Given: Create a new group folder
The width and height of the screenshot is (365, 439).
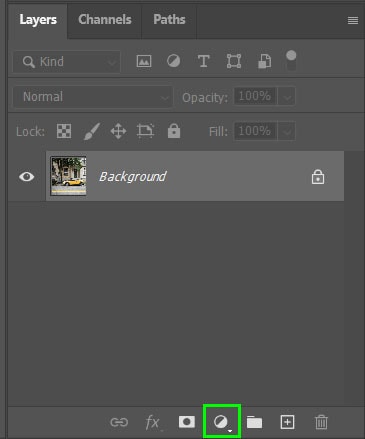Looking at the screenshot, I should point(254,422).
